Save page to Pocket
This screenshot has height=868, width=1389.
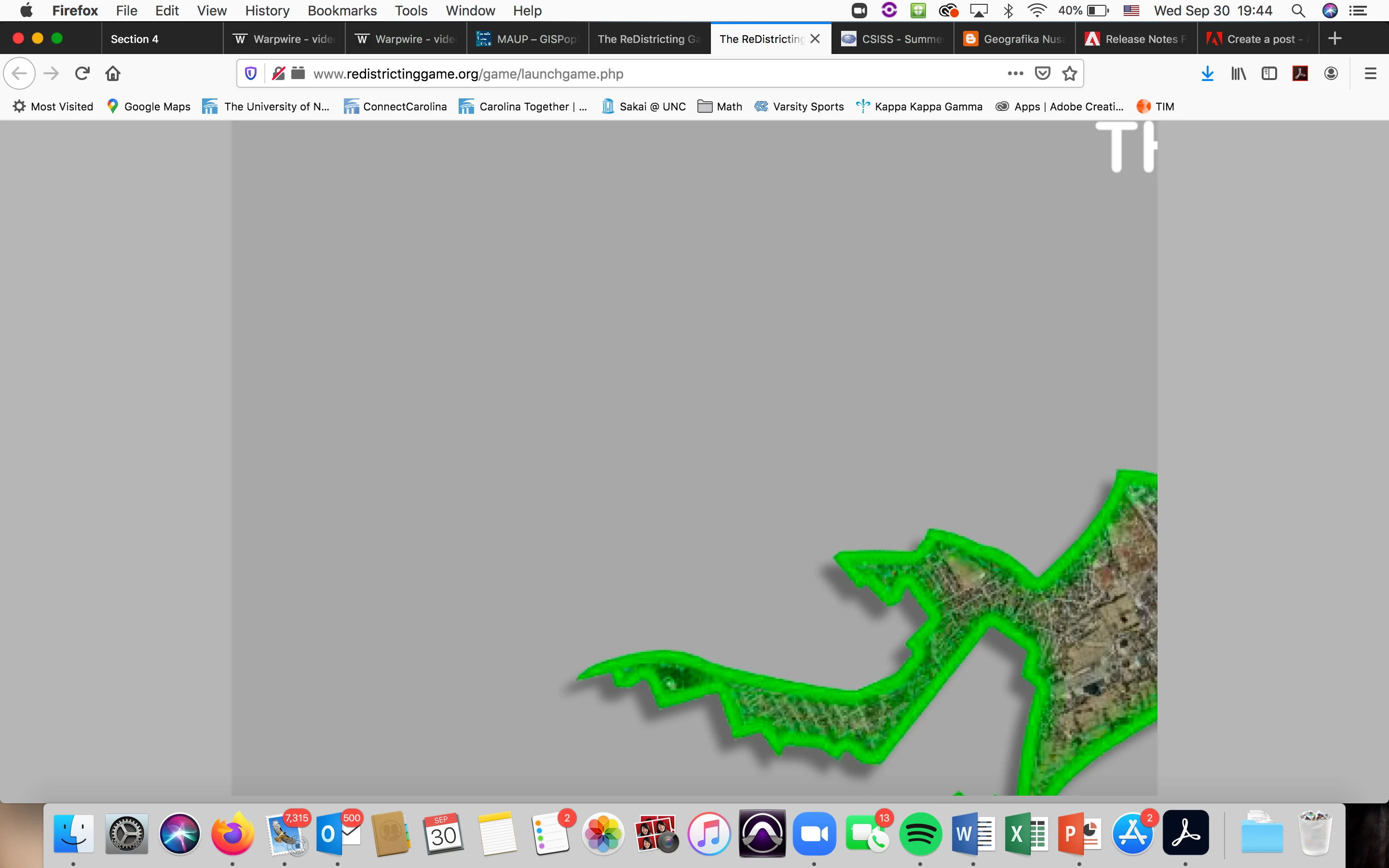(x=1042, y=73)
